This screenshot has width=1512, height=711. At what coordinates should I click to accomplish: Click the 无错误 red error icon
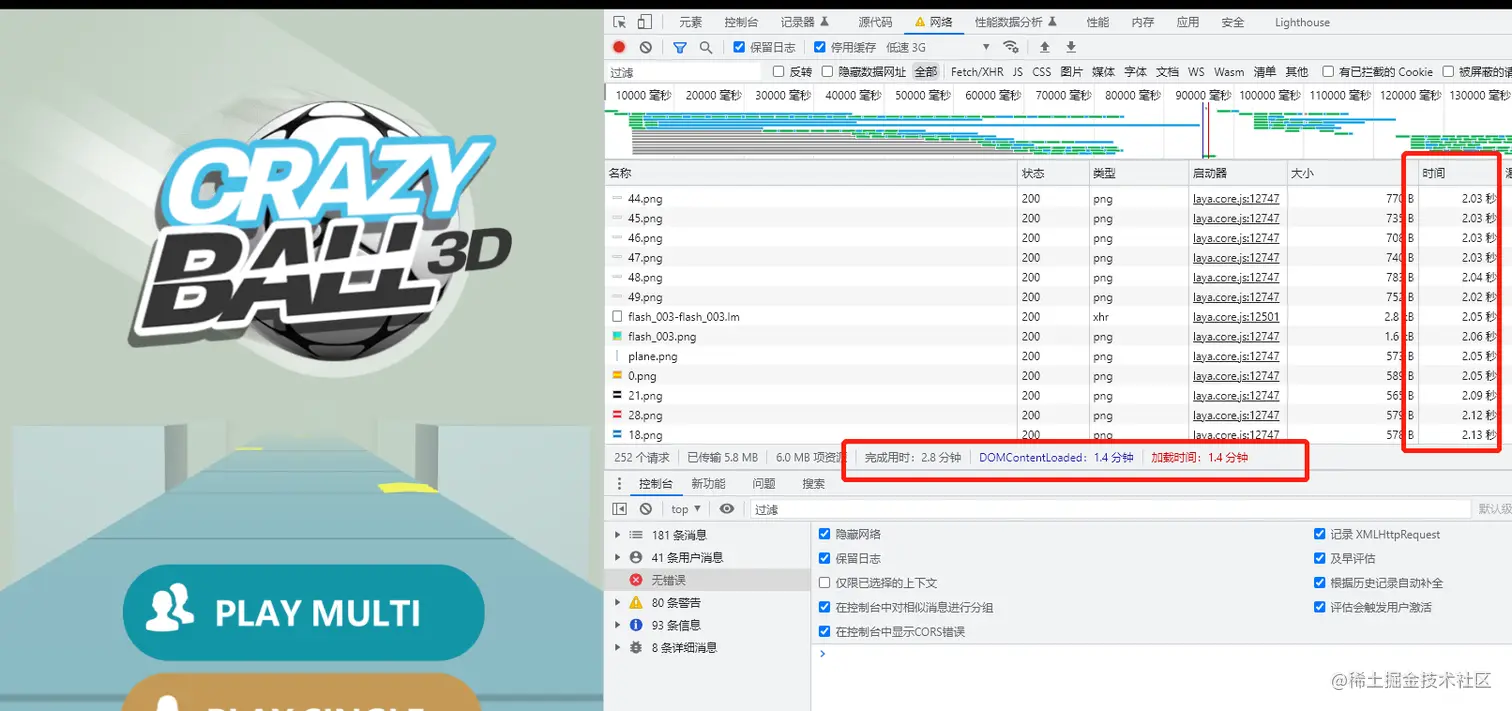point(636,580)
